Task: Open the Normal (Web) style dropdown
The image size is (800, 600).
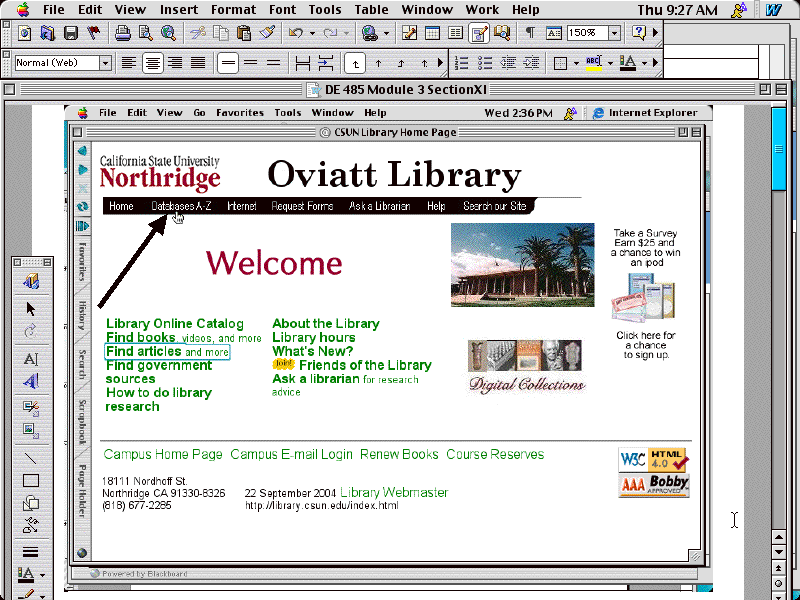Action: pyautogui.click(x=105, y=63)
